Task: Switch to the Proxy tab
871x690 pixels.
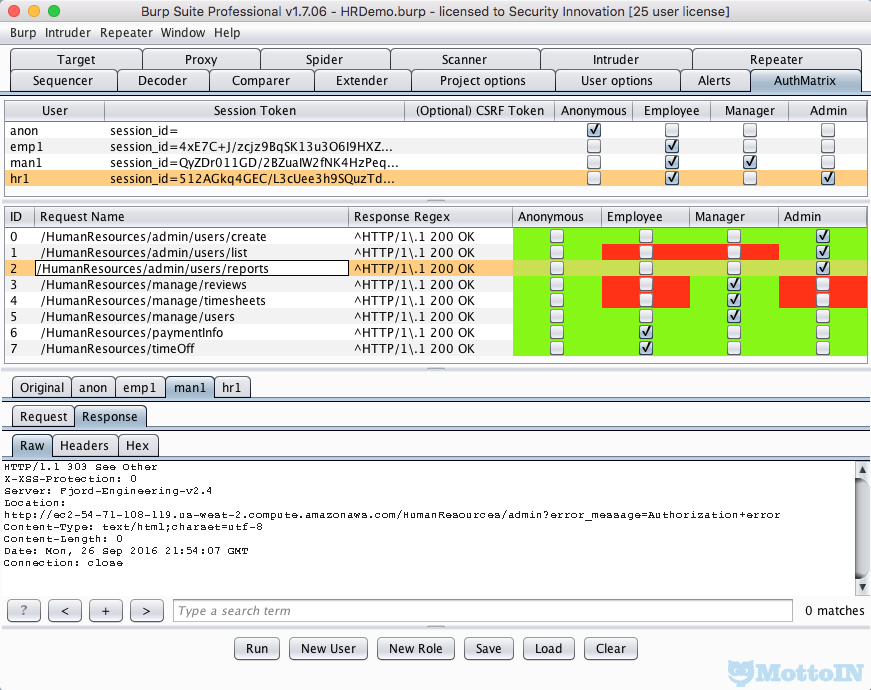Action: [201, 59]
